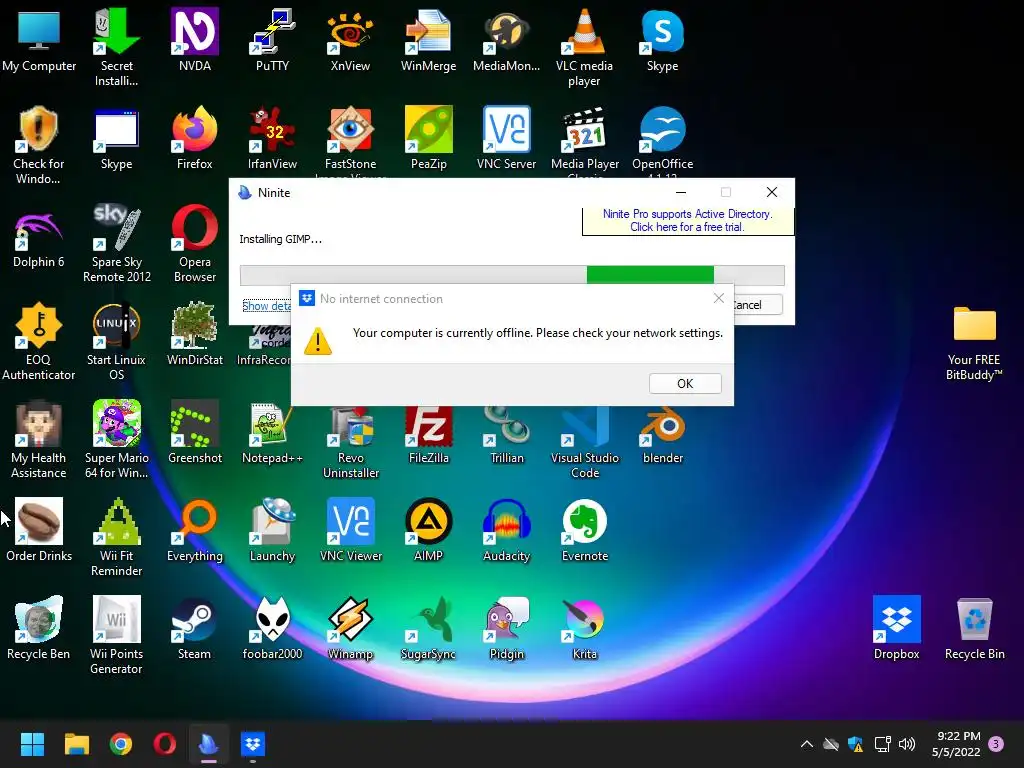The height and width of the screenshot is (768, 1024).
Task: Select Super Mario 64 desktop icon
Action: click(x=116, y=440)
